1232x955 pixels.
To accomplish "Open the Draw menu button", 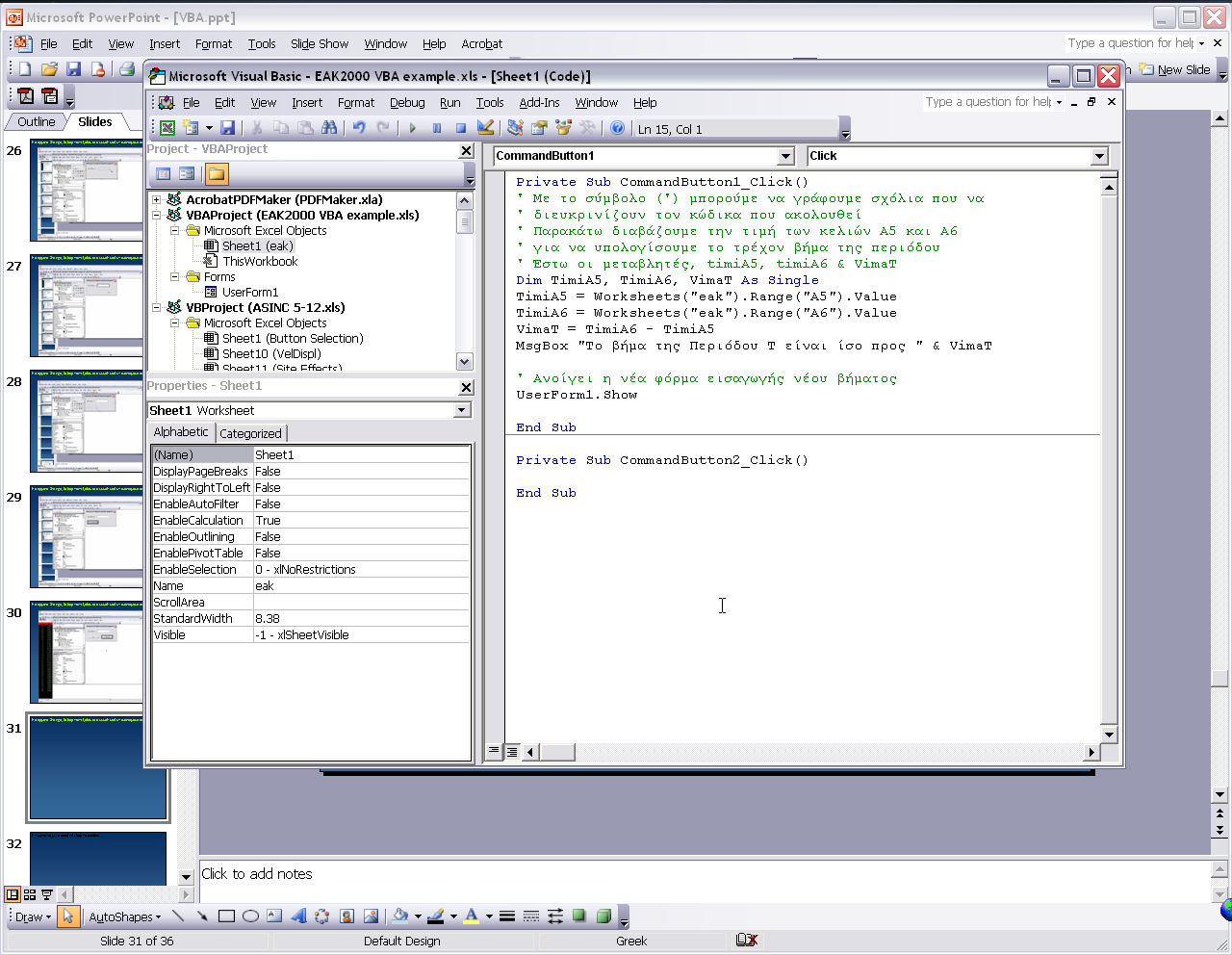I will [33, 916].
